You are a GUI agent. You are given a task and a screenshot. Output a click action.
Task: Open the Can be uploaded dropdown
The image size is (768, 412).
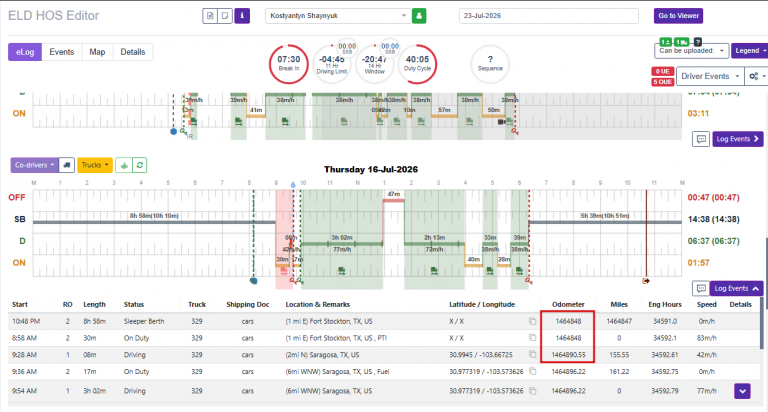point(691,50)
